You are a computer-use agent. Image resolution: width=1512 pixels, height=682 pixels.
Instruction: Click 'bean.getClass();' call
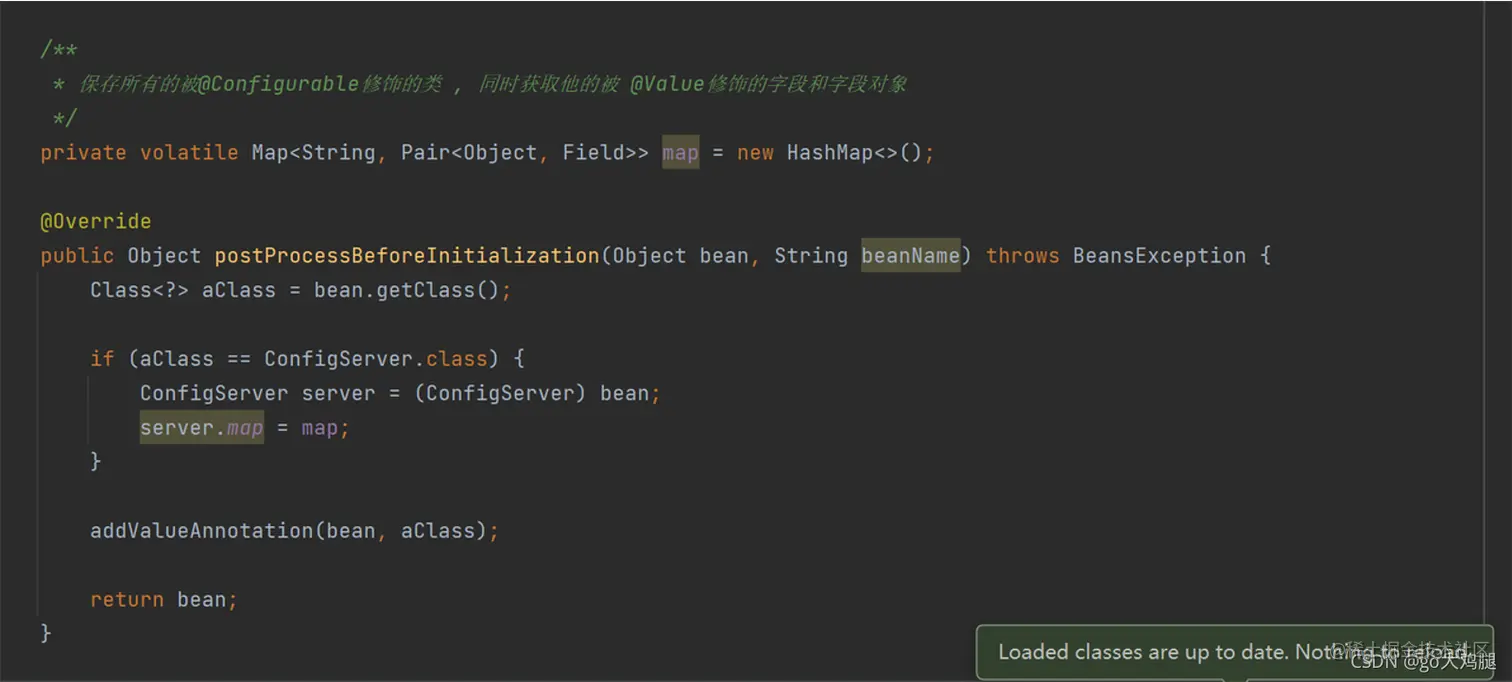(413, 290)
